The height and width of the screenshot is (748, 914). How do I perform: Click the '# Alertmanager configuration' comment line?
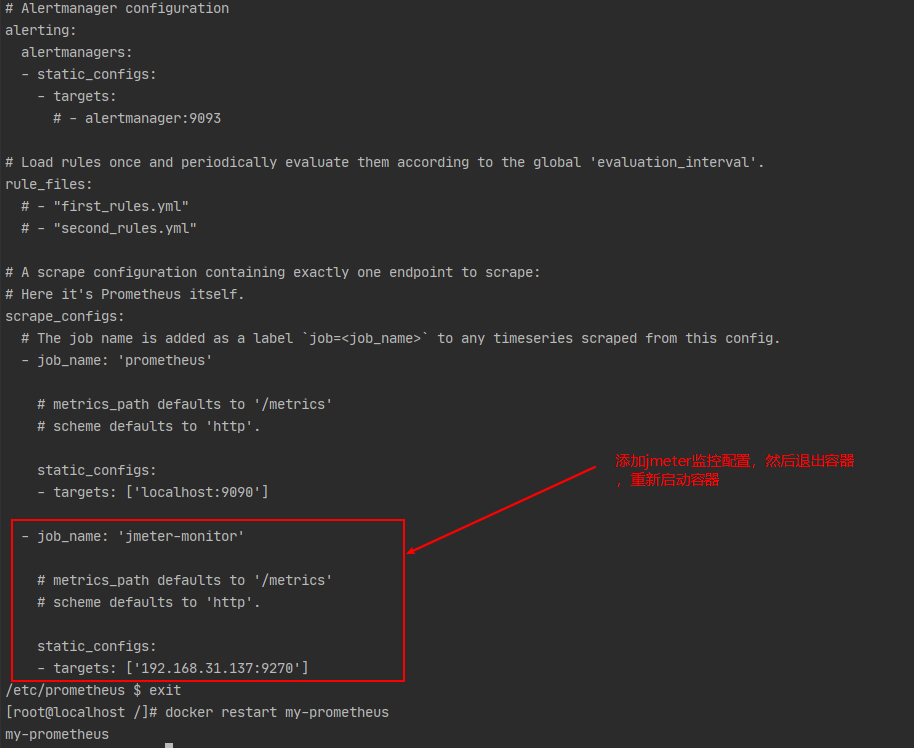click(x=117, y=9)
